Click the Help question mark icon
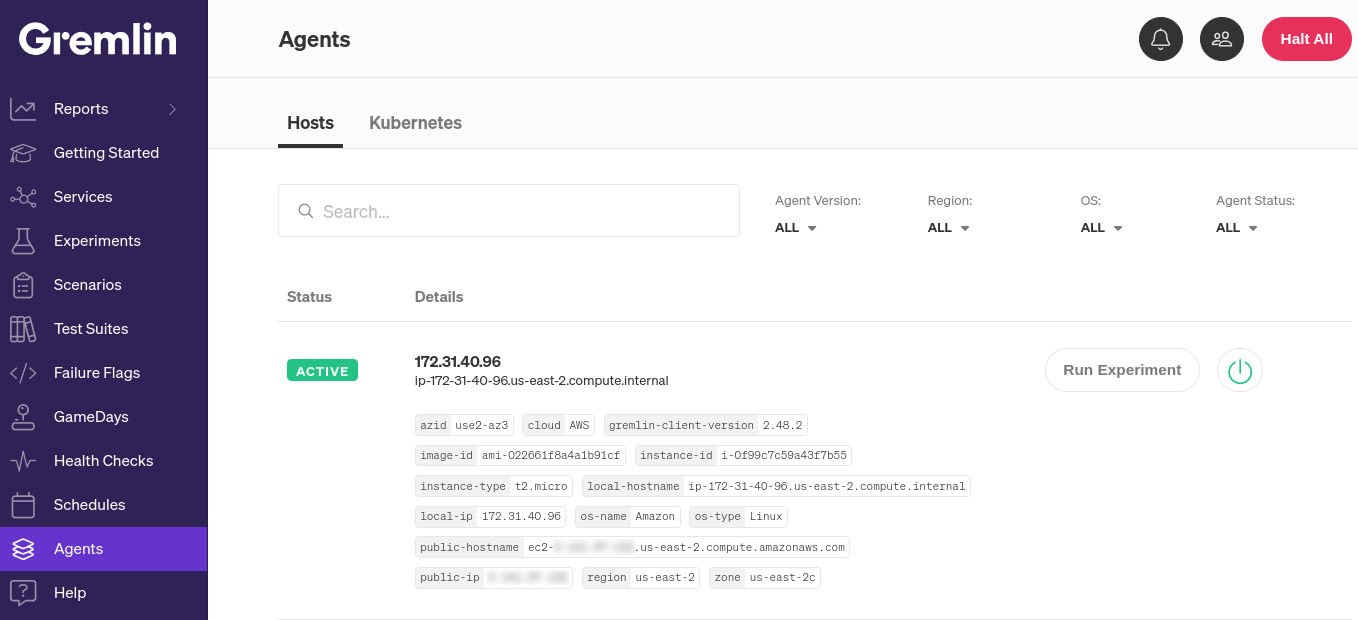The width and height of the screenshot is (1358, 620). pos(23,593)
